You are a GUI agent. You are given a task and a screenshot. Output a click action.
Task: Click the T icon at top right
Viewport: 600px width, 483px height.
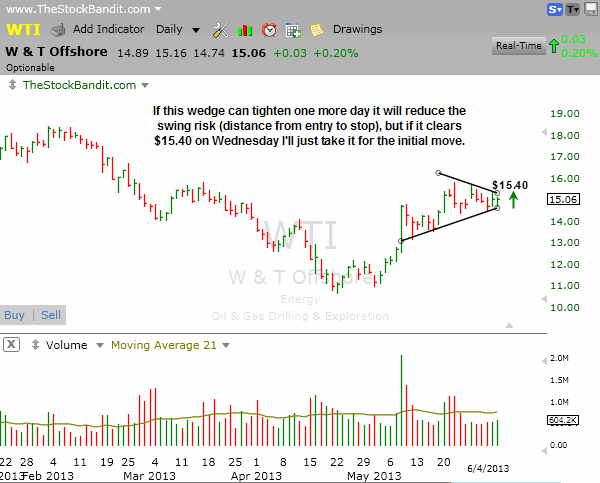tap(573, 10)
